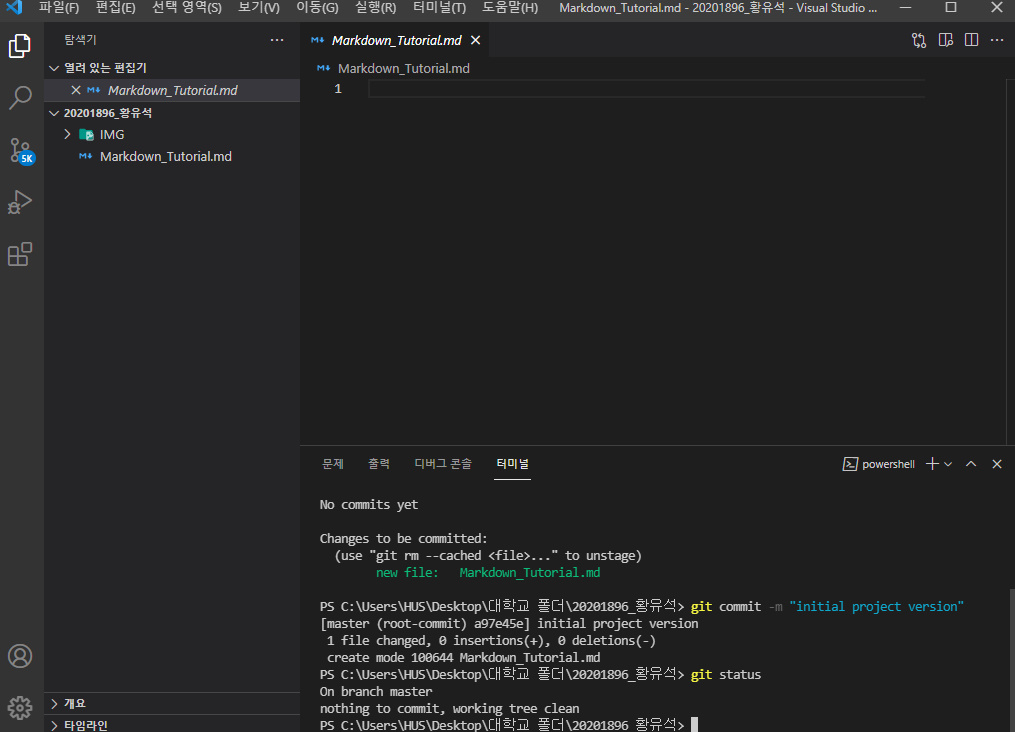Open the Accounts menu icon
Image resolution: width=1015 pixels, height=732 pixels.
(x=20, y=656)
